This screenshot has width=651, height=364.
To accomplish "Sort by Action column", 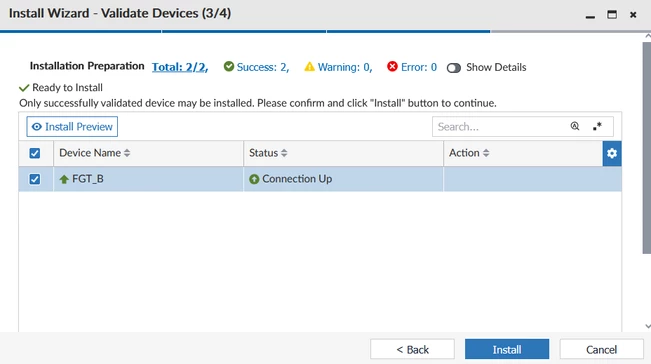I will pos(469,153).
